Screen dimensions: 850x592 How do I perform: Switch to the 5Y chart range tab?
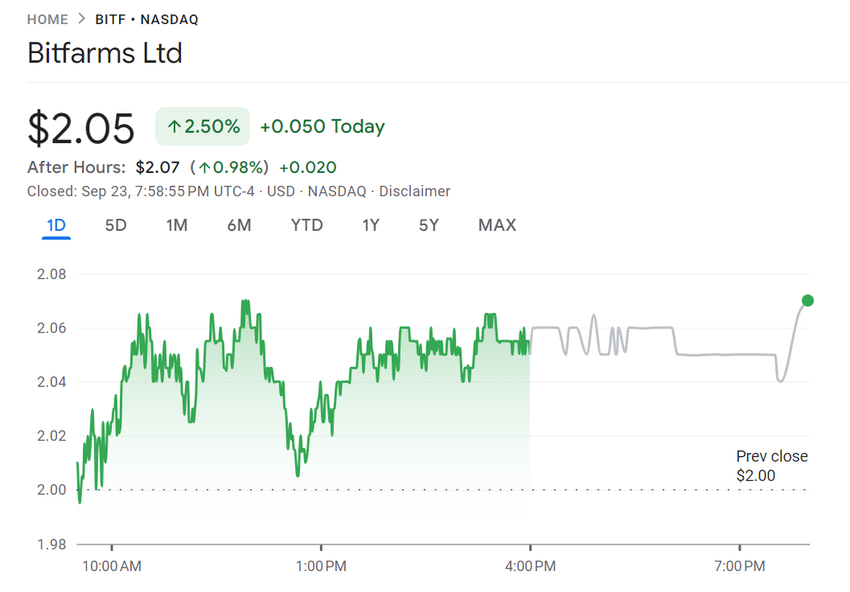429,225
